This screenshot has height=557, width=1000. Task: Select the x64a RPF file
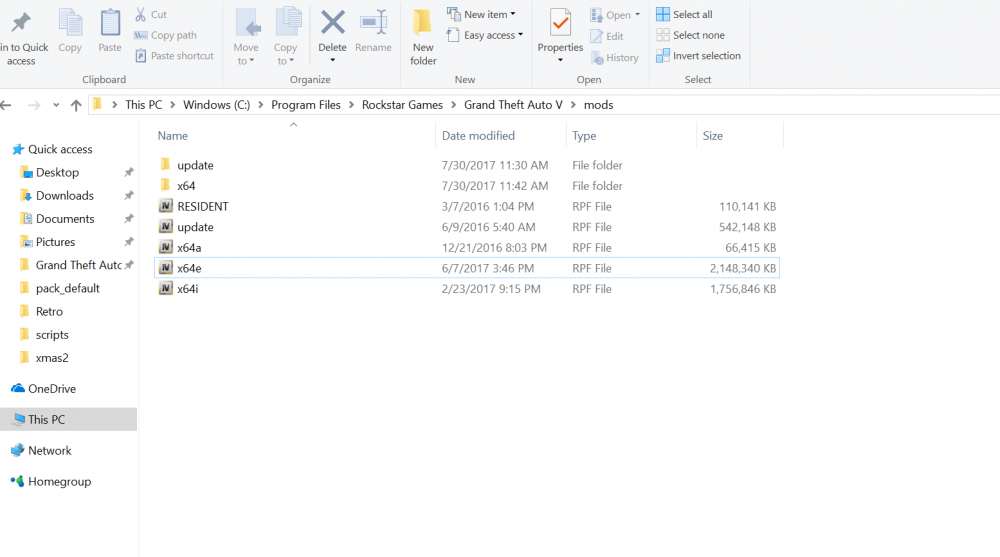[467, 248]
